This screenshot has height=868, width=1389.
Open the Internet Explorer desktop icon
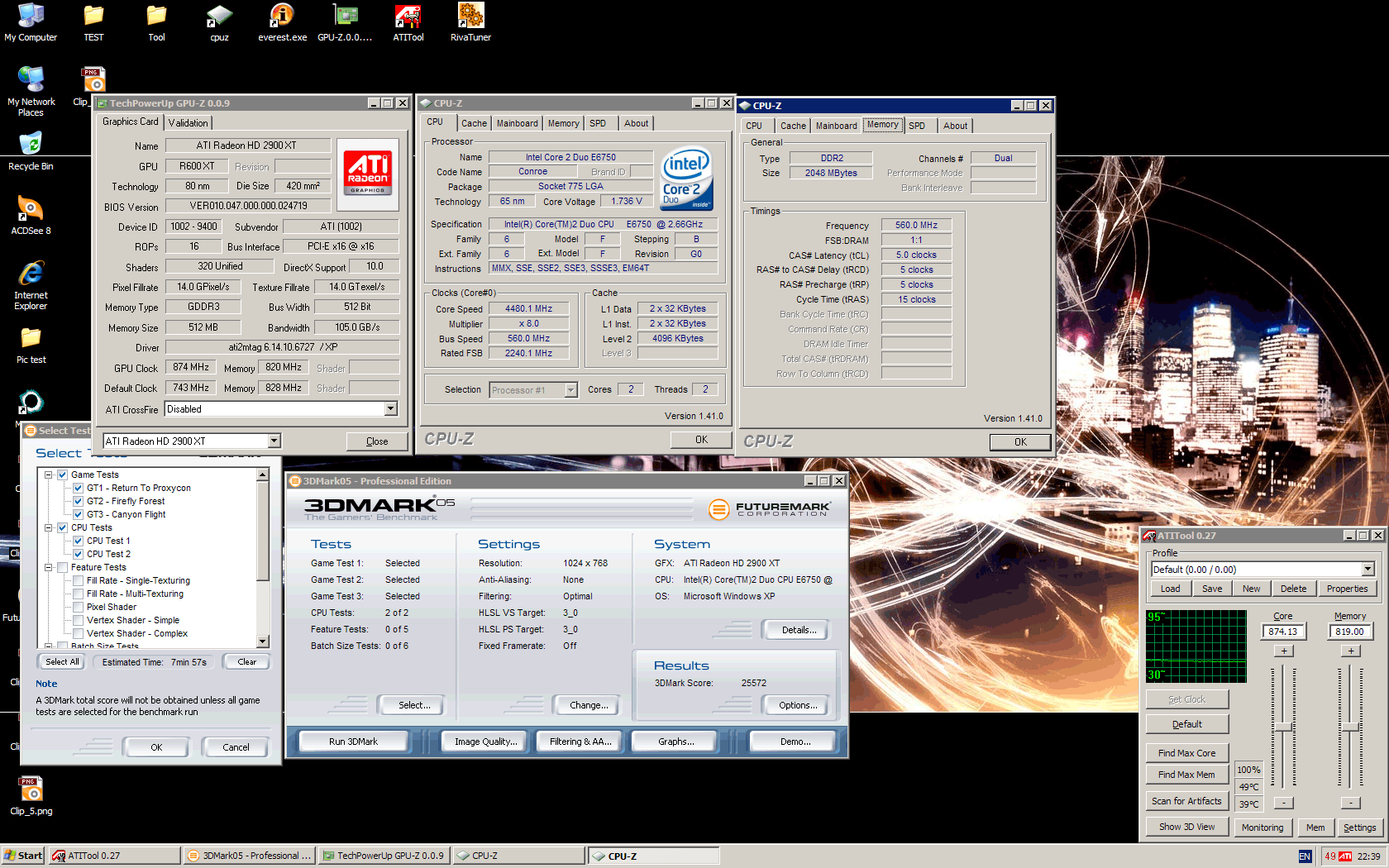31,285
